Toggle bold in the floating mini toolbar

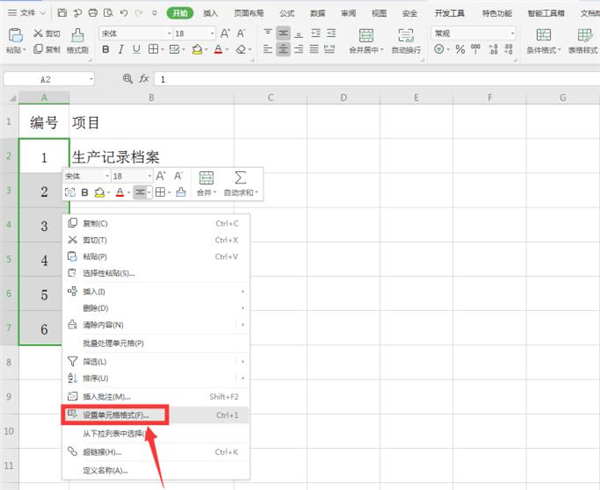click(x=85, y=192)
